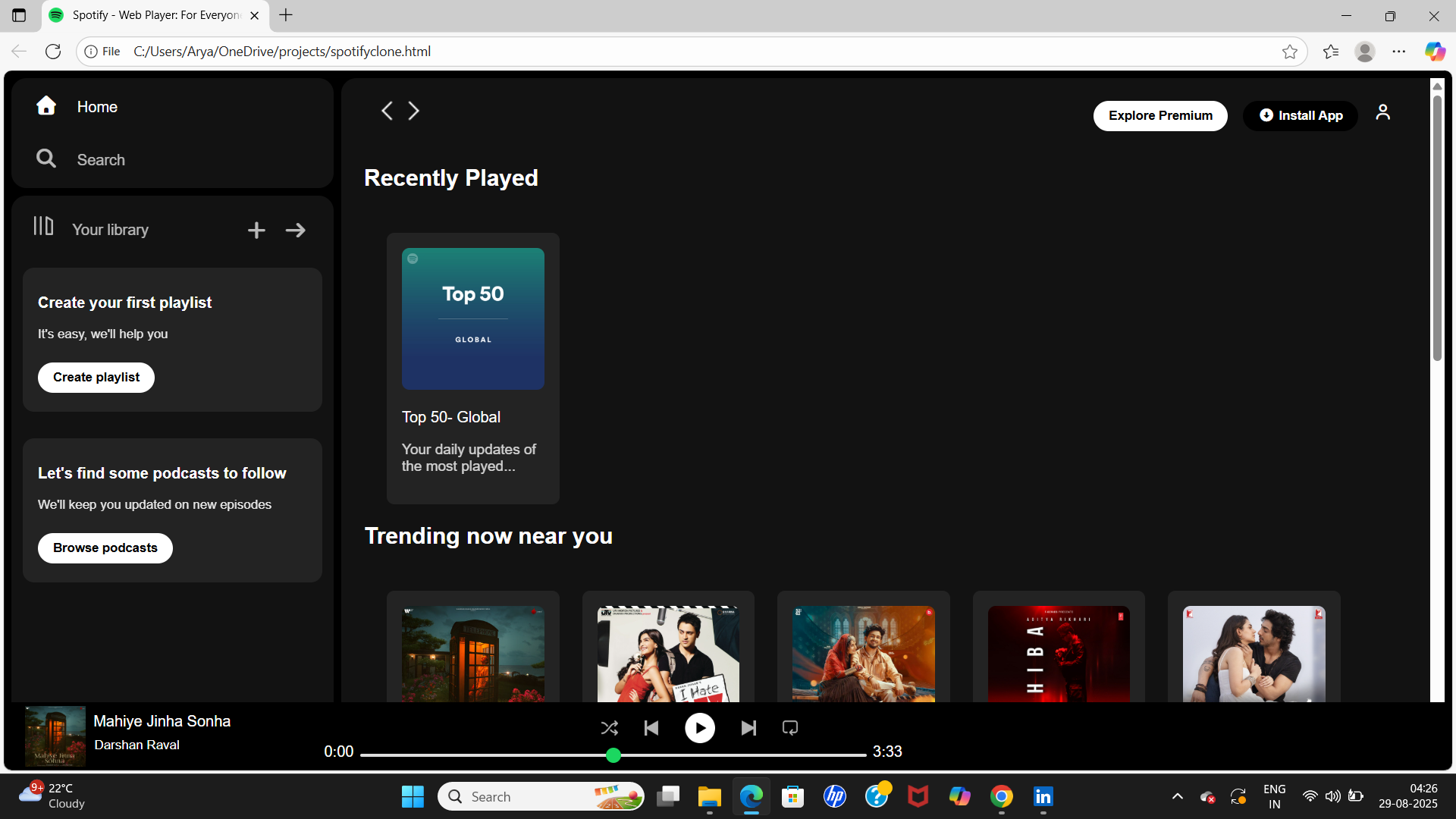
Task: Seek position on the playback progress slider
Action: point(614,755)
